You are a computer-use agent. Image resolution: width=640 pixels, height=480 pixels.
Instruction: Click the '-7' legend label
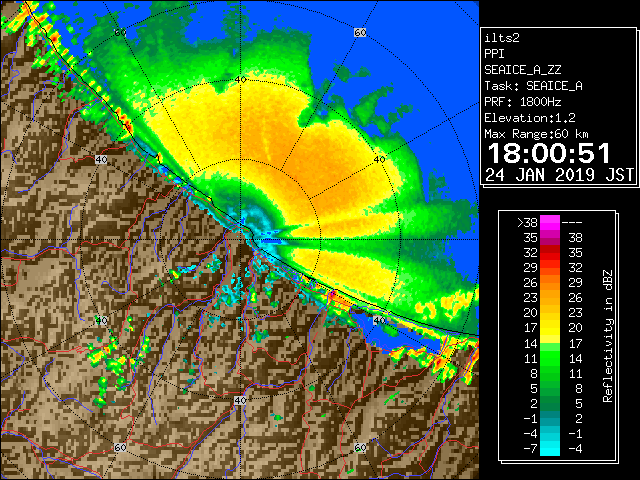pos(530,448)
